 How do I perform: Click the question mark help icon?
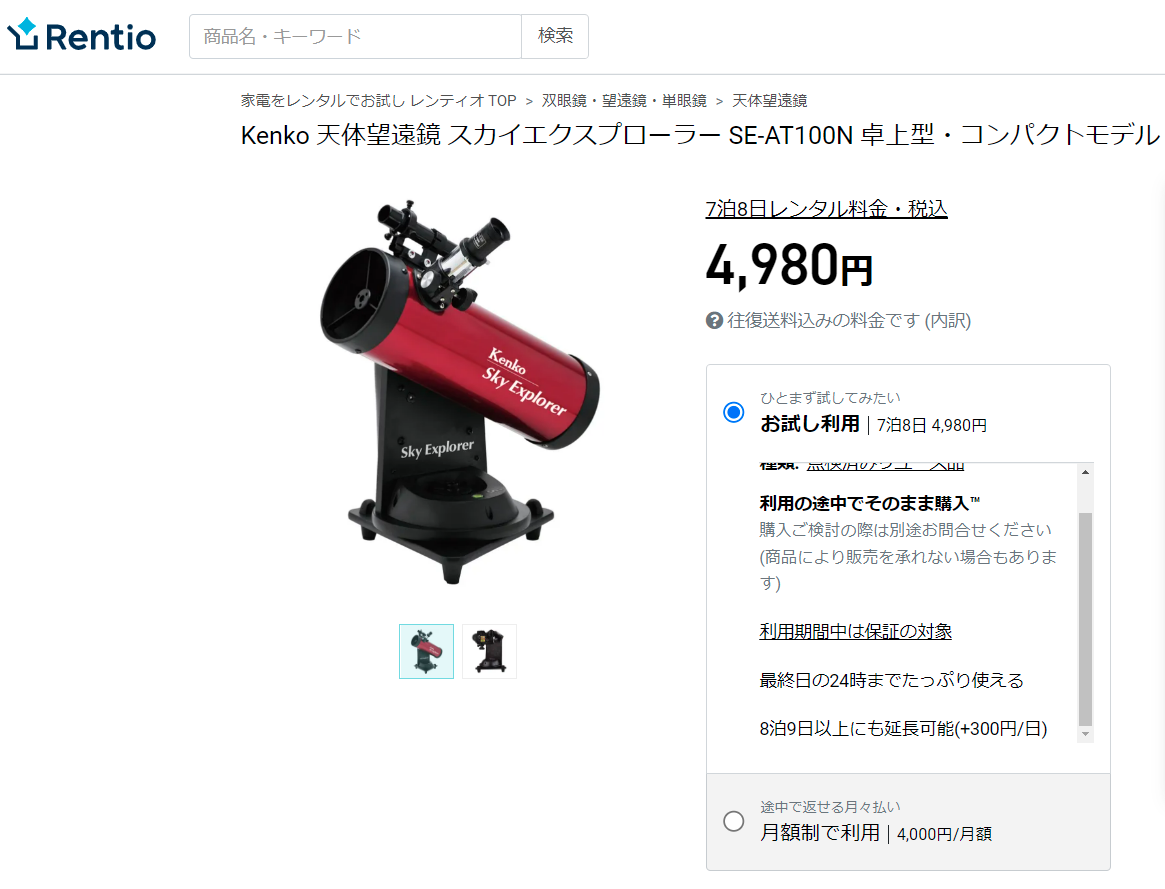pos(714,321)
